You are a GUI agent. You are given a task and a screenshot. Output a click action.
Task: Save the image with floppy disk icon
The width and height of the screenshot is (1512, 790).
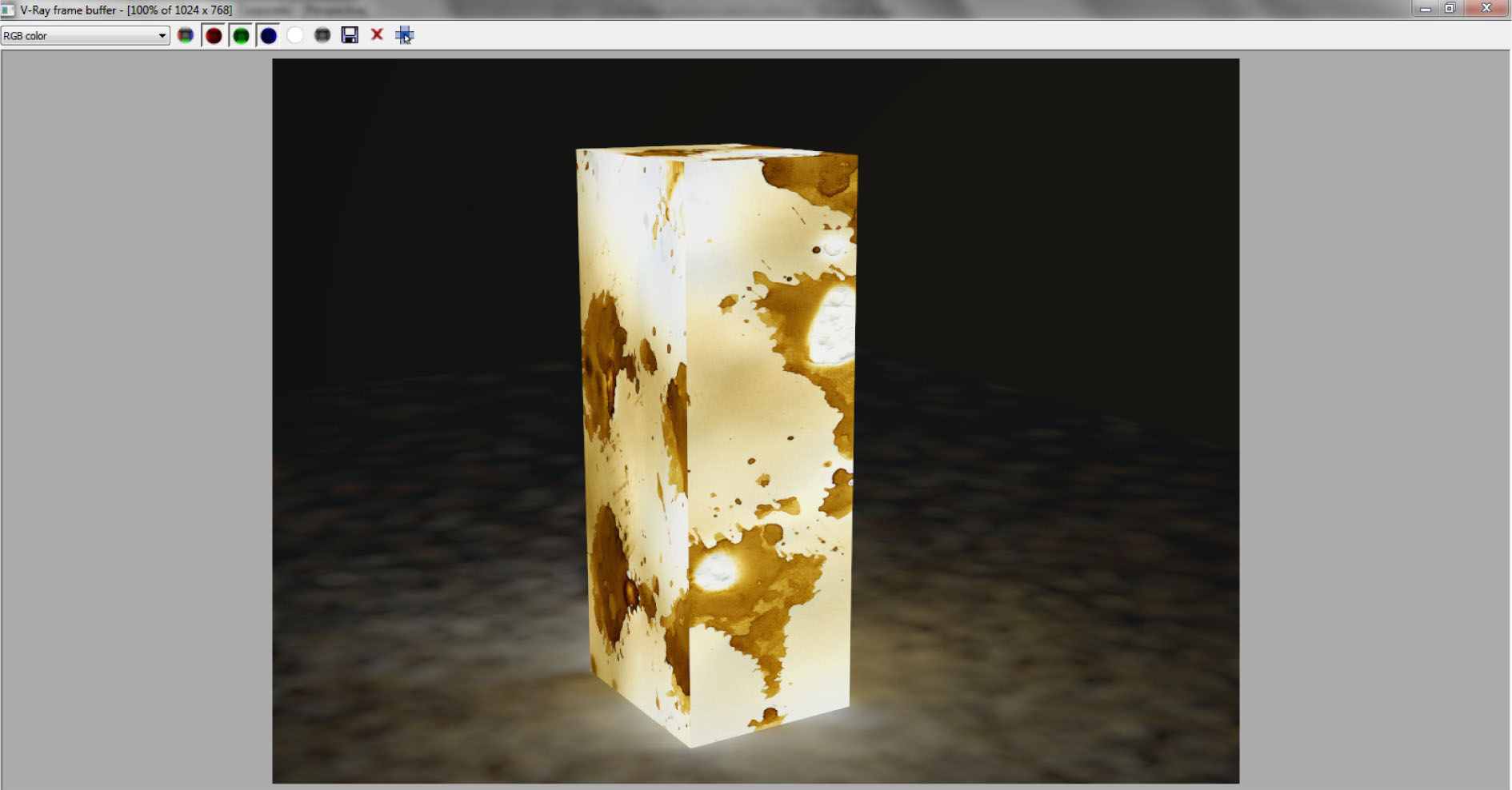pyautogui.click(x=350, y=35)
